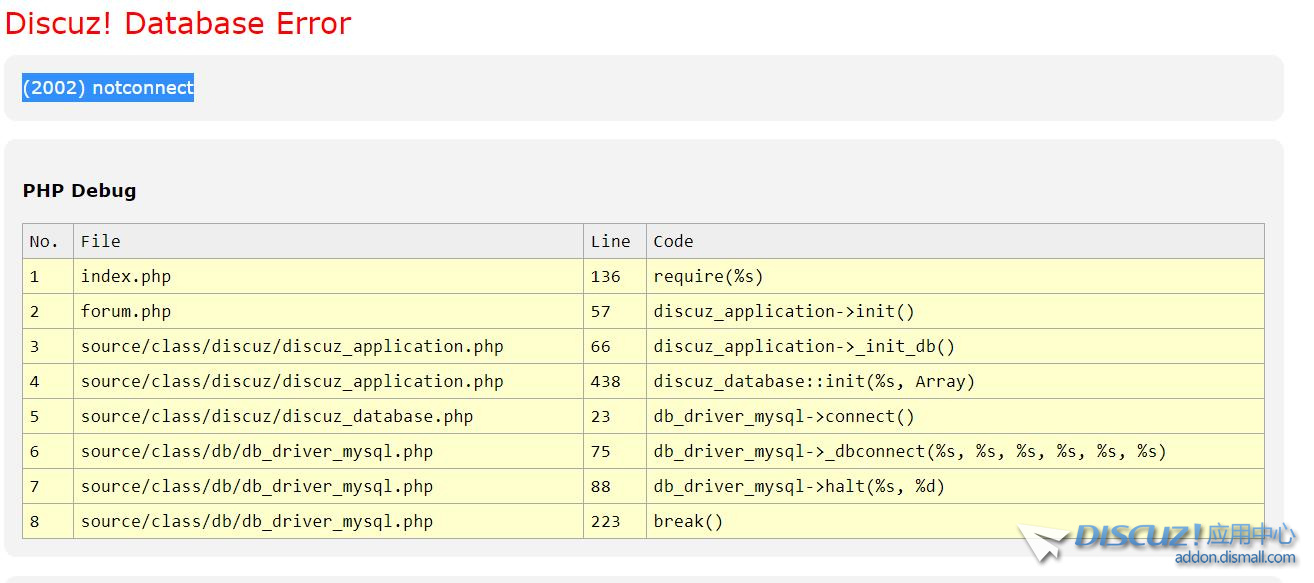1314x583 pixels.
Task: Click line number "57"
Action: pos(615,311)
